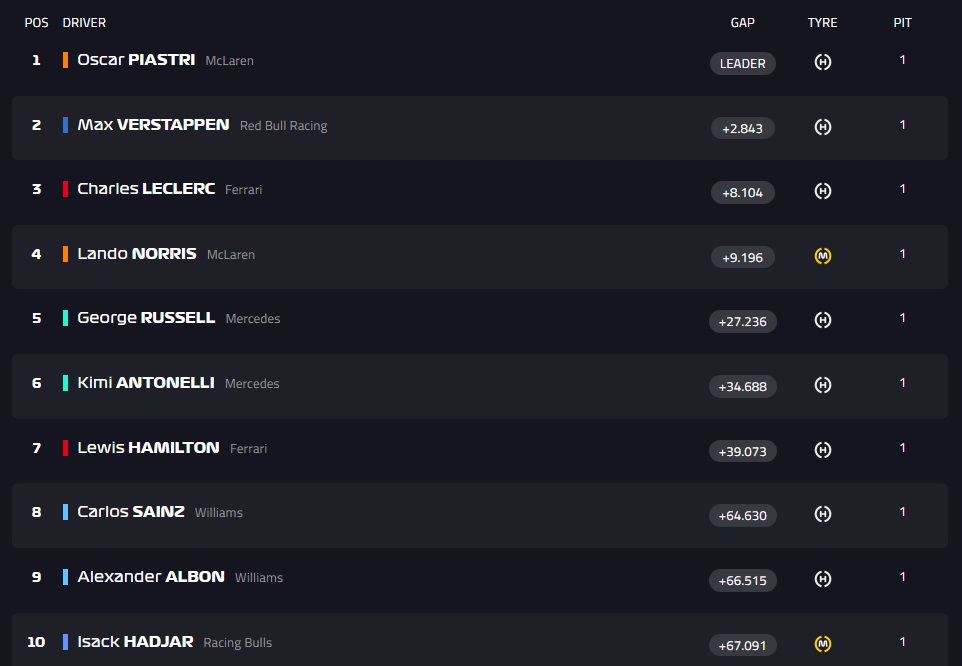The image size is (962, 666).
Task: Click the TYRE column header
Action: [x=822, y=22]
